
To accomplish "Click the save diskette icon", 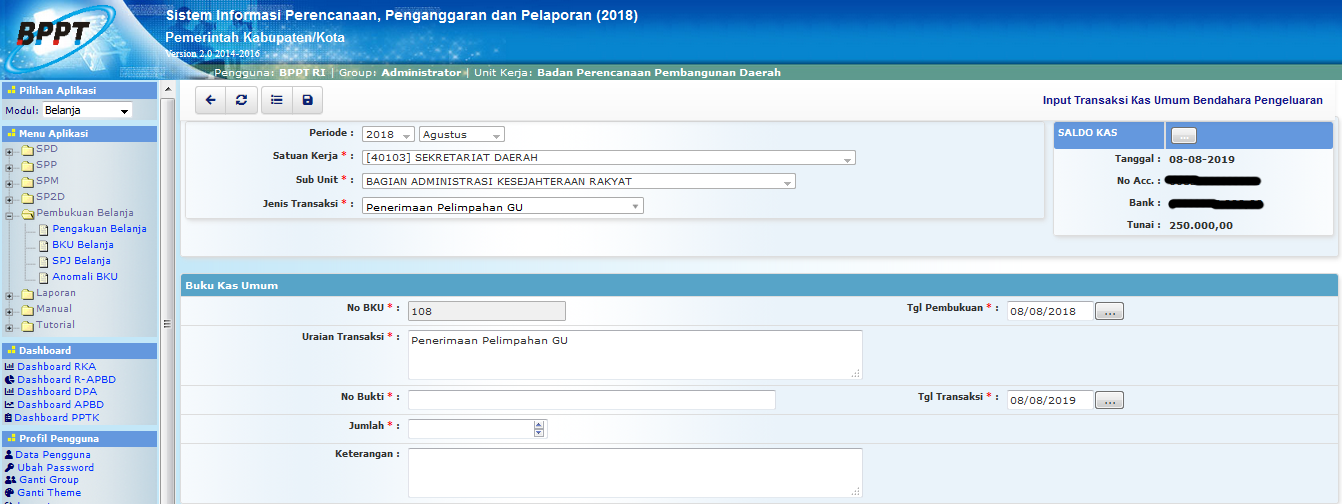I will (x=307, y=100).
